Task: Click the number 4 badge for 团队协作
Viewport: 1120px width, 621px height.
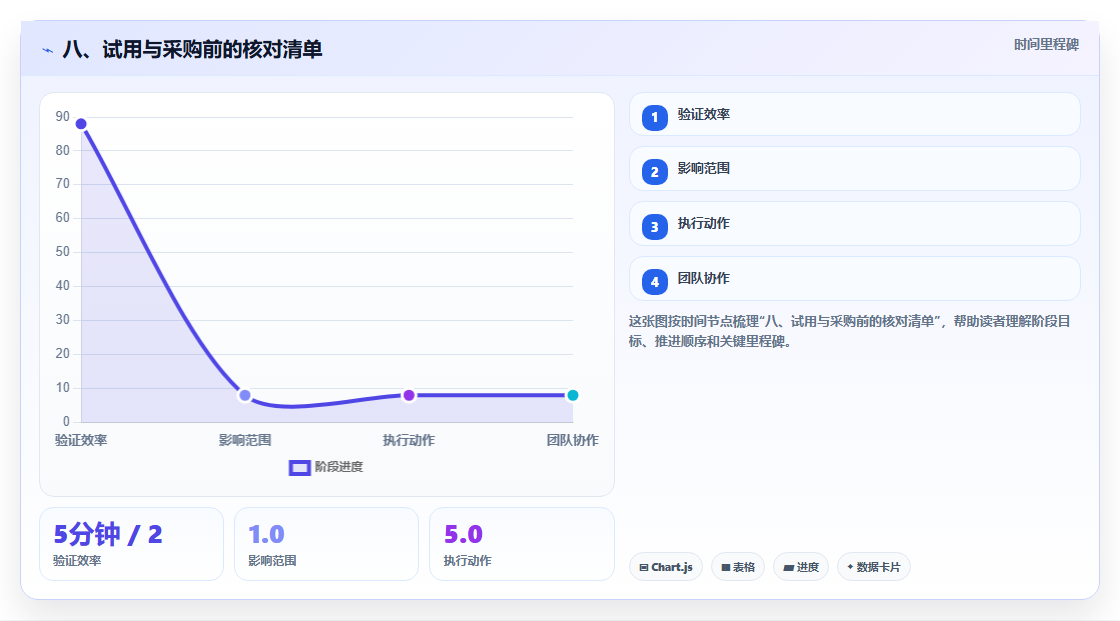Action: click(x=654, y=282)
